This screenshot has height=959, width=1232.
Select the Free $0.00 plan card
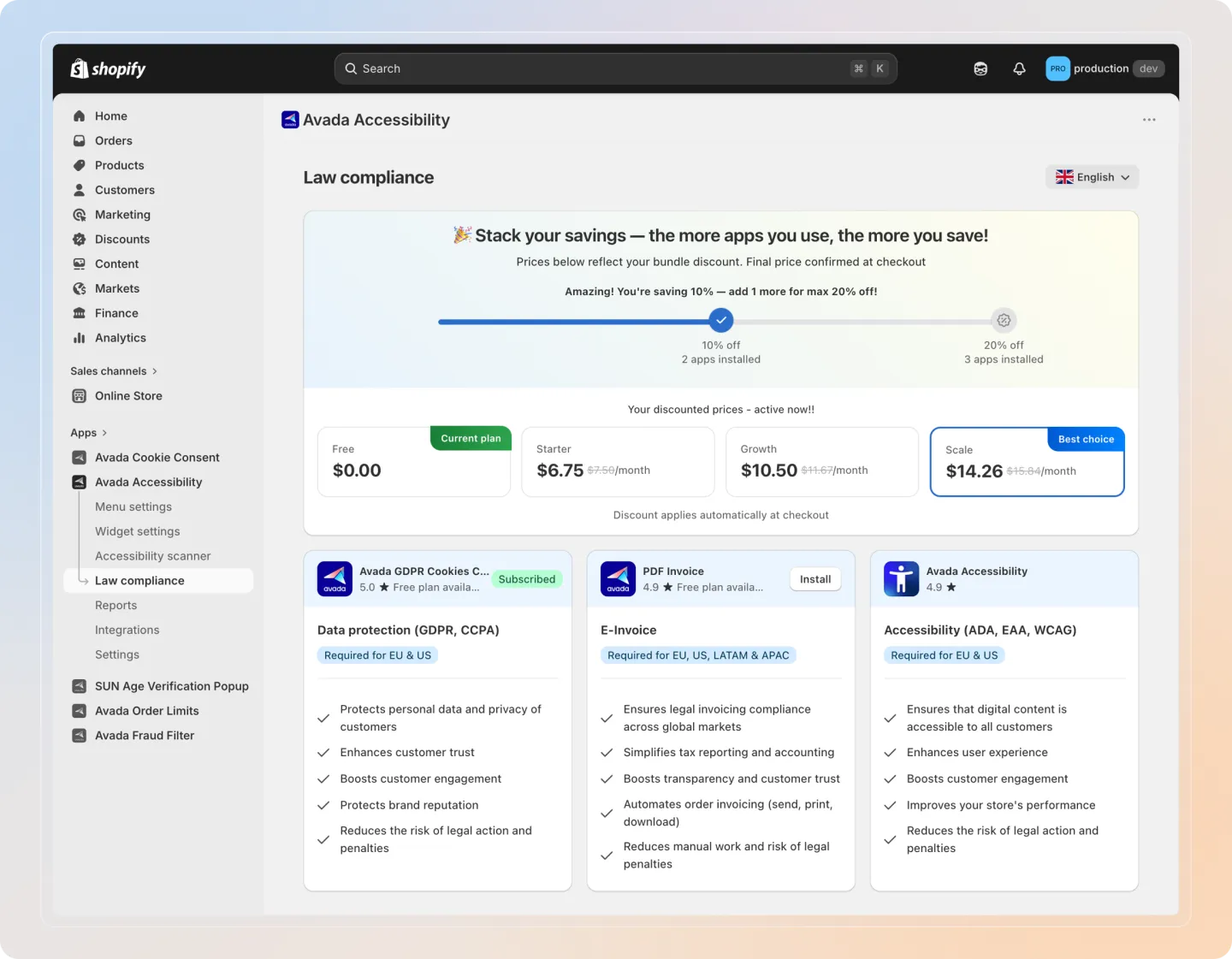pyautogui.click(x=414, y=462)
